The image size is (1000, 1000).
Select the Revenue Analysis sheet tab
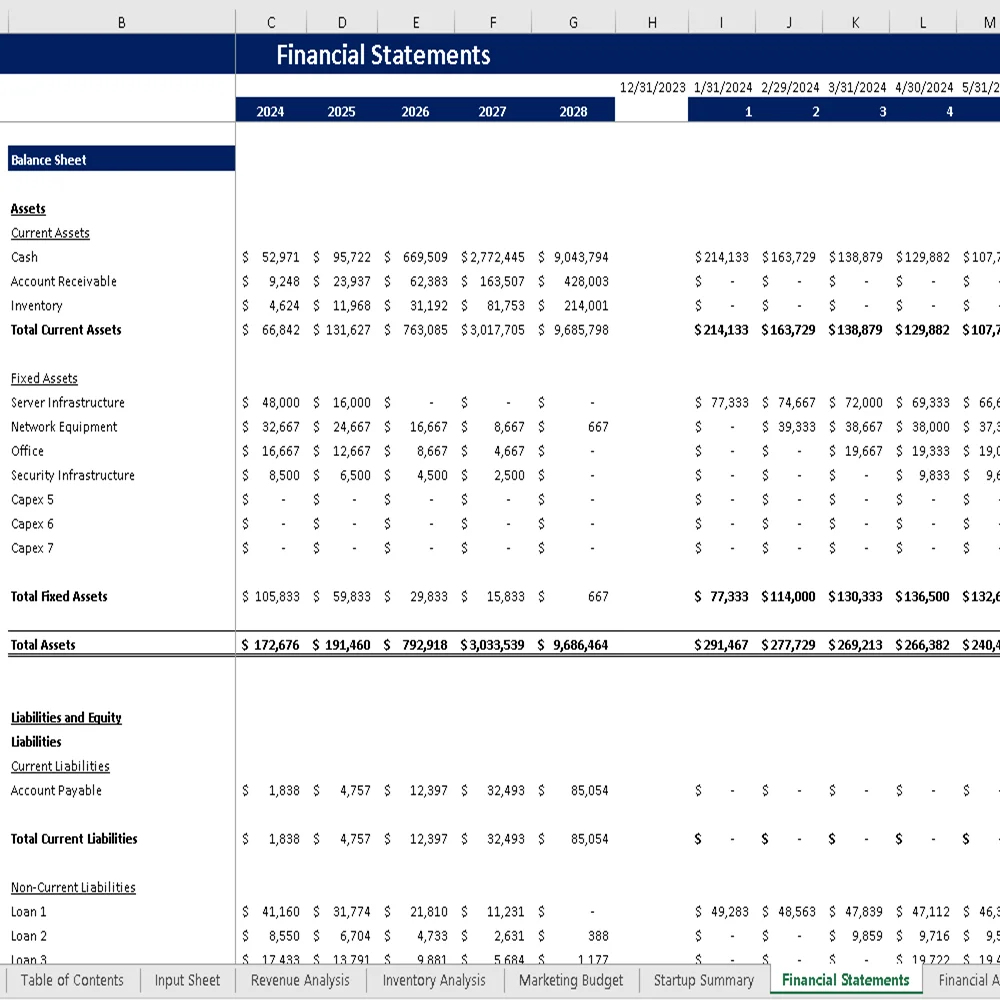[x=299, y=981]
